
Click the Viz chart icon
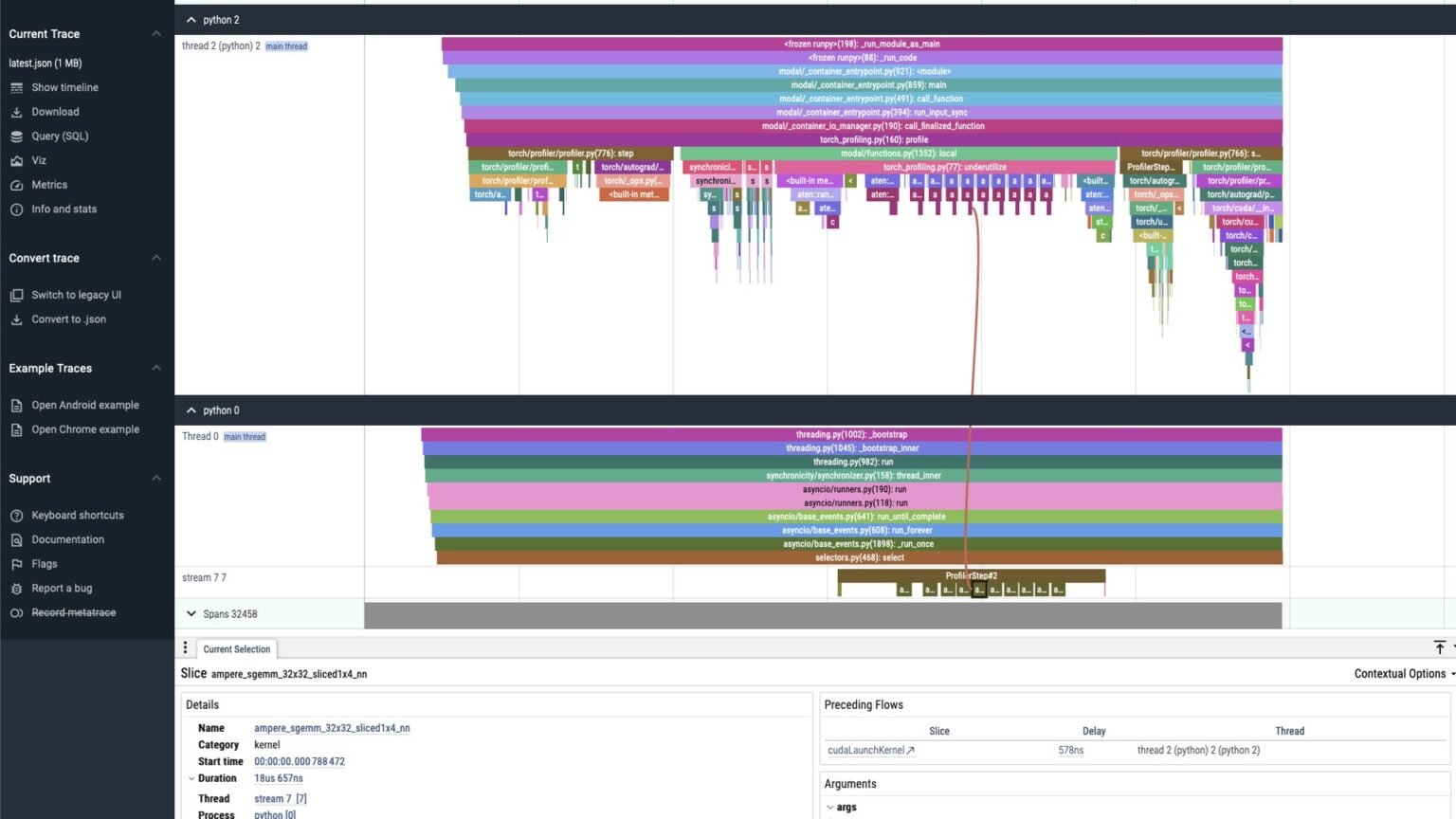tap(16, 161)
